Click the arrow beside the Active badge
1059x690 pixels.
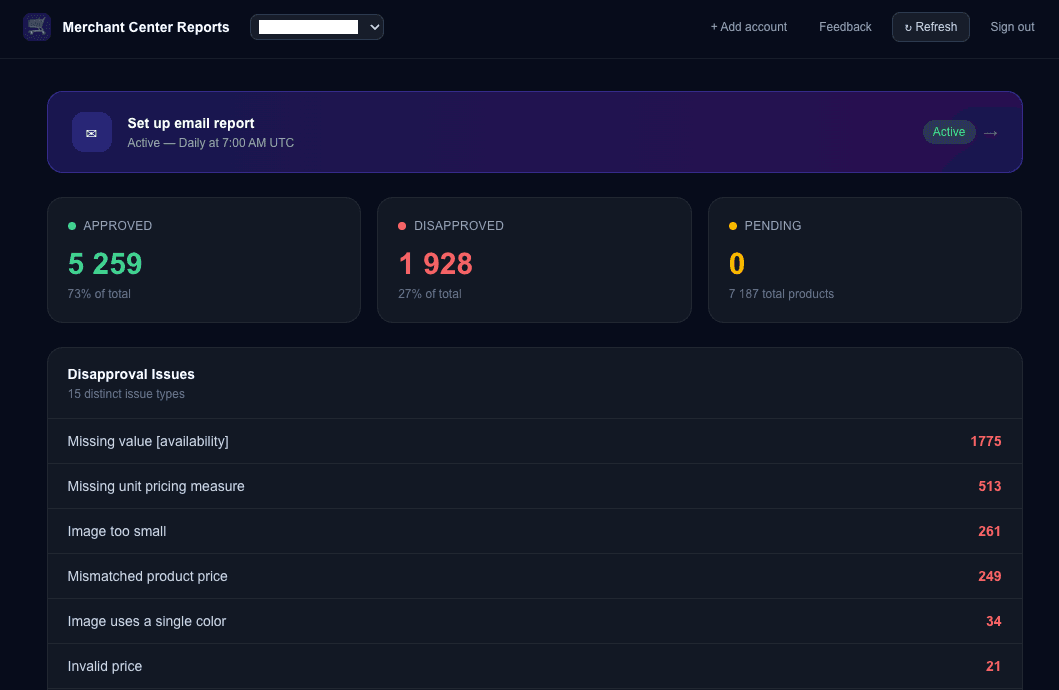coord(990,131)
